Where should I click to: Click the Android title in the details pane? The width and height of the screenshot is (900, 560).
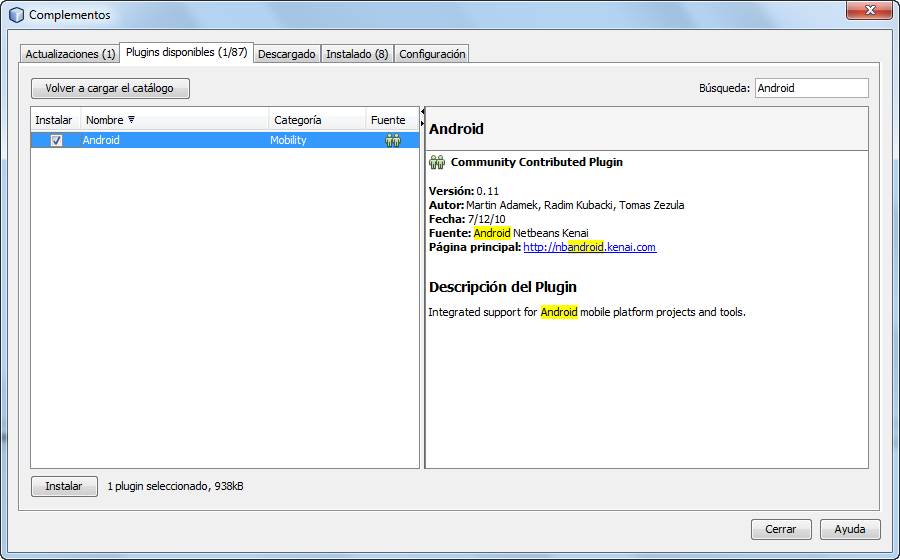[x=456, y=129]
